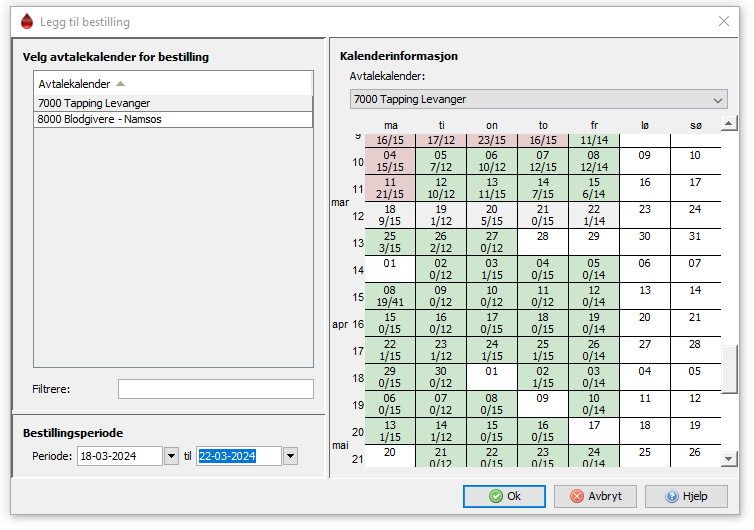Click the start date field showing 18-03-2024

coord(120,456)
